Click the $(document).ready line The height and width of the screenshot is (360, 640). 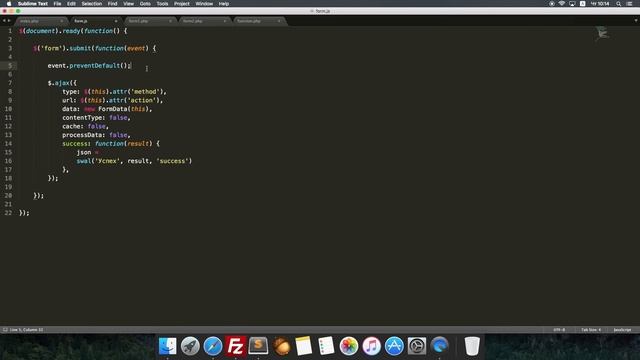coord(73,31)
